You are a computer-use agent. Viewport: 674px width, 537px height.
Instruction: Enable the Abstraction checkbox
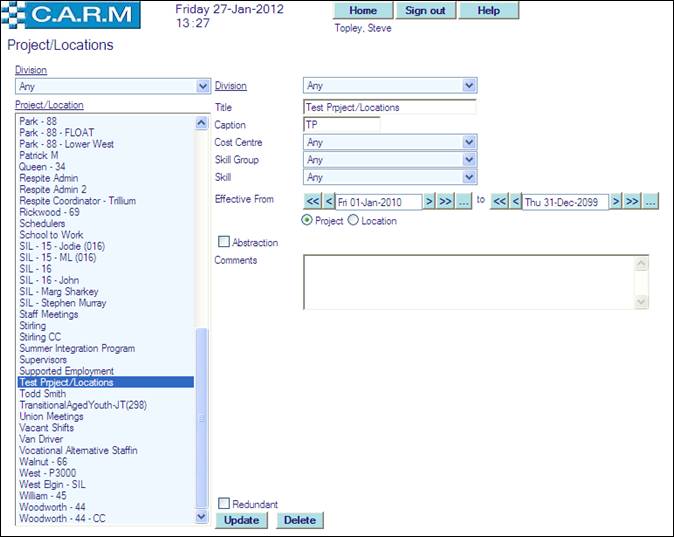coord(224,242)
